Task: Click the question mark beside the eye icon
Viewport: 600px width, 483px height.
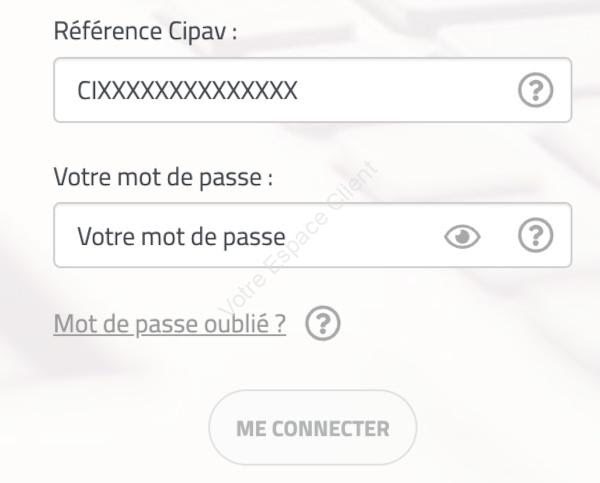Action: tap(536, 236)
